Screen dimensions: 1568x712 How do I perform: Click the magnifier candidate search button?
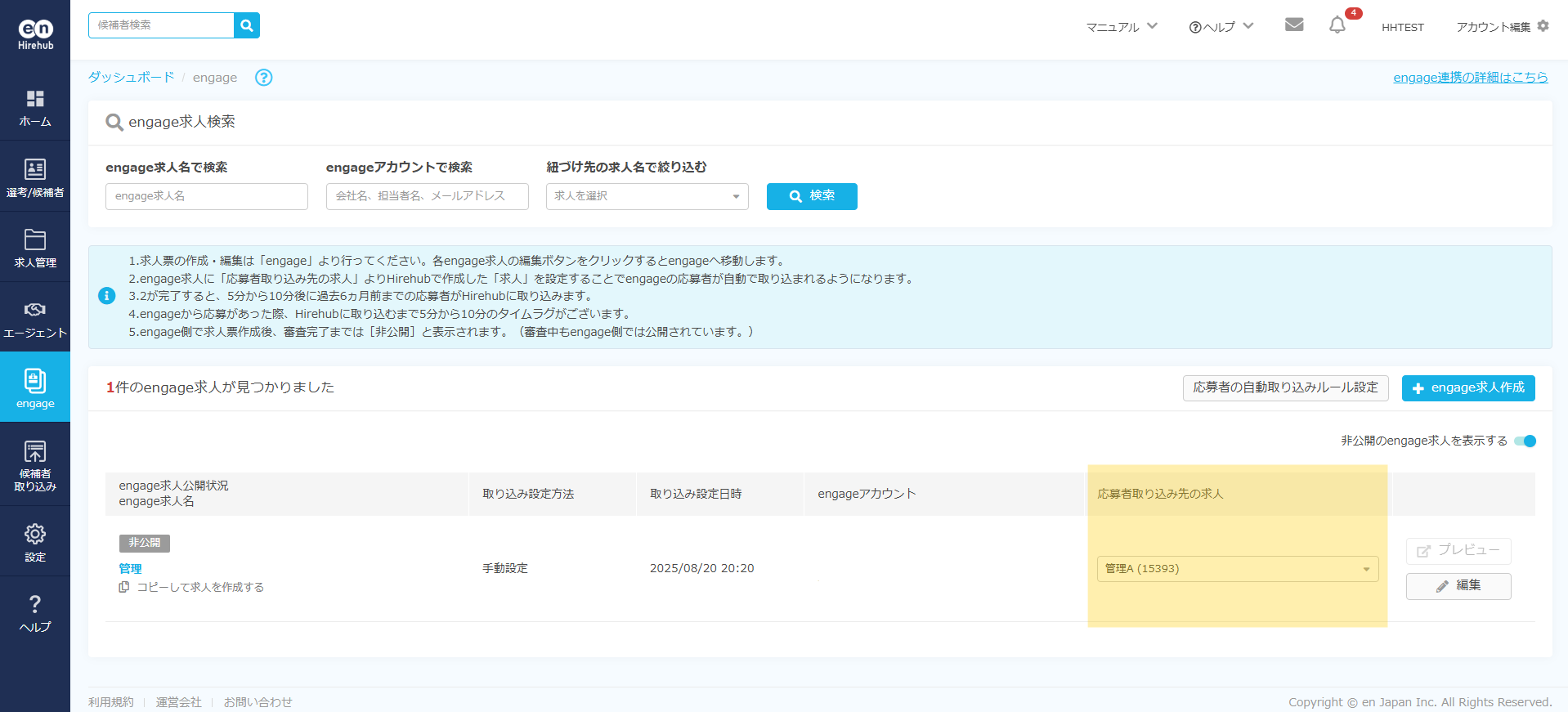[247, 25]
